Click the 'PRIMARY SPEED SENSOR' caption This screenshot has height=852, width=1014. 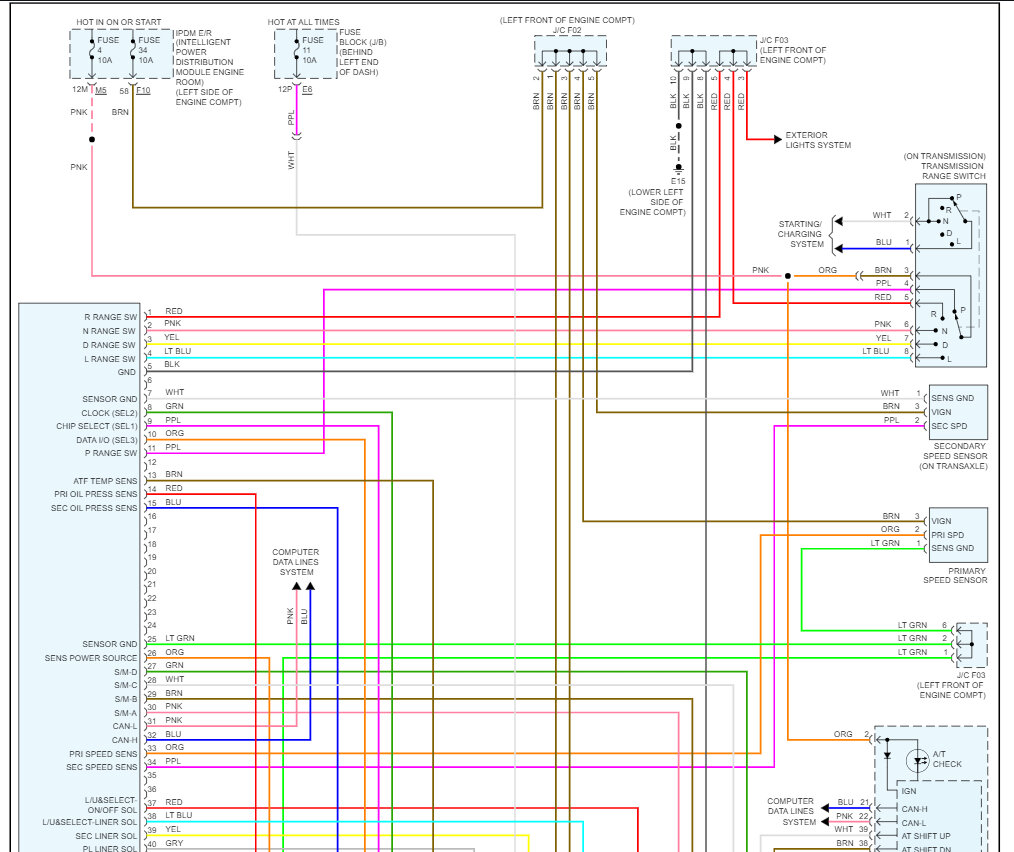[x=955, y=576]
